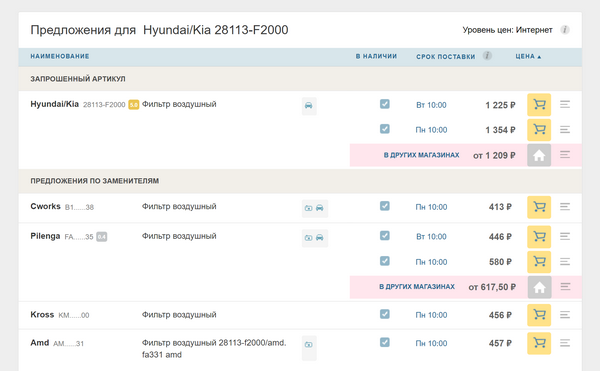
Task: Click article number 28113-F2000 in Hyundai/Kia row
Action: [104, 104]
